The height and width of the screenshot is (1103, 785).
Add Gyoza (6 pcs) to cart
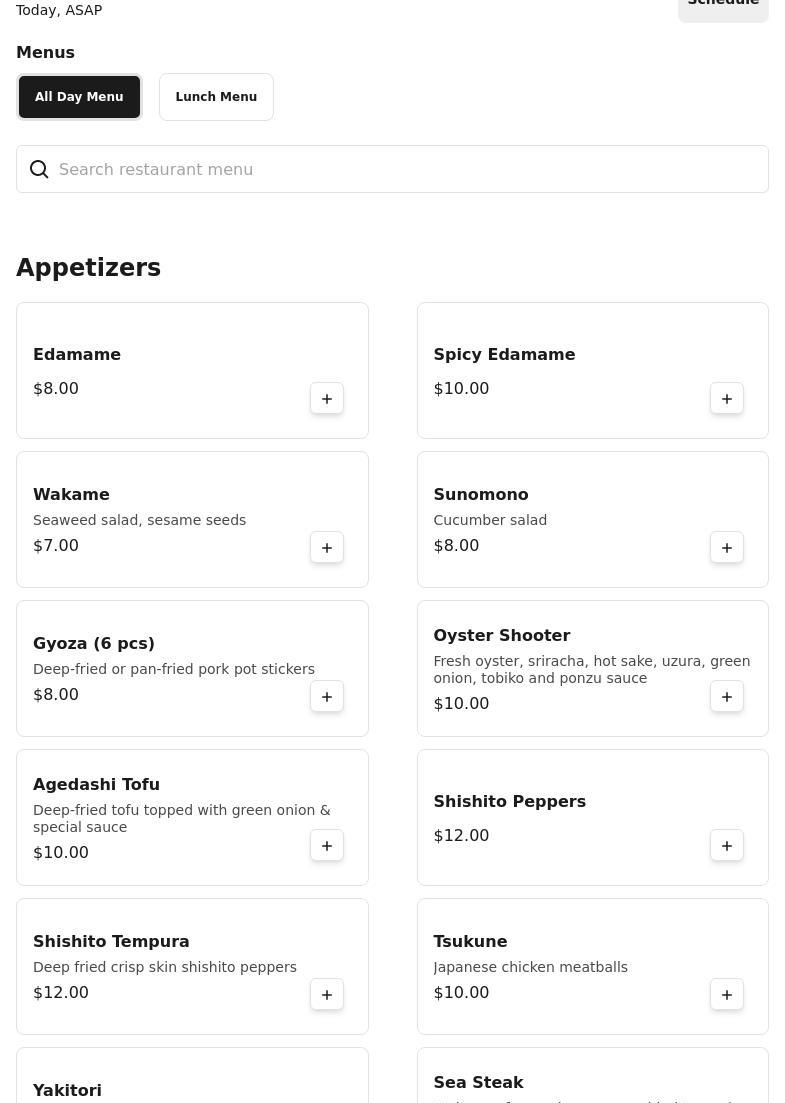click(327, 697)
